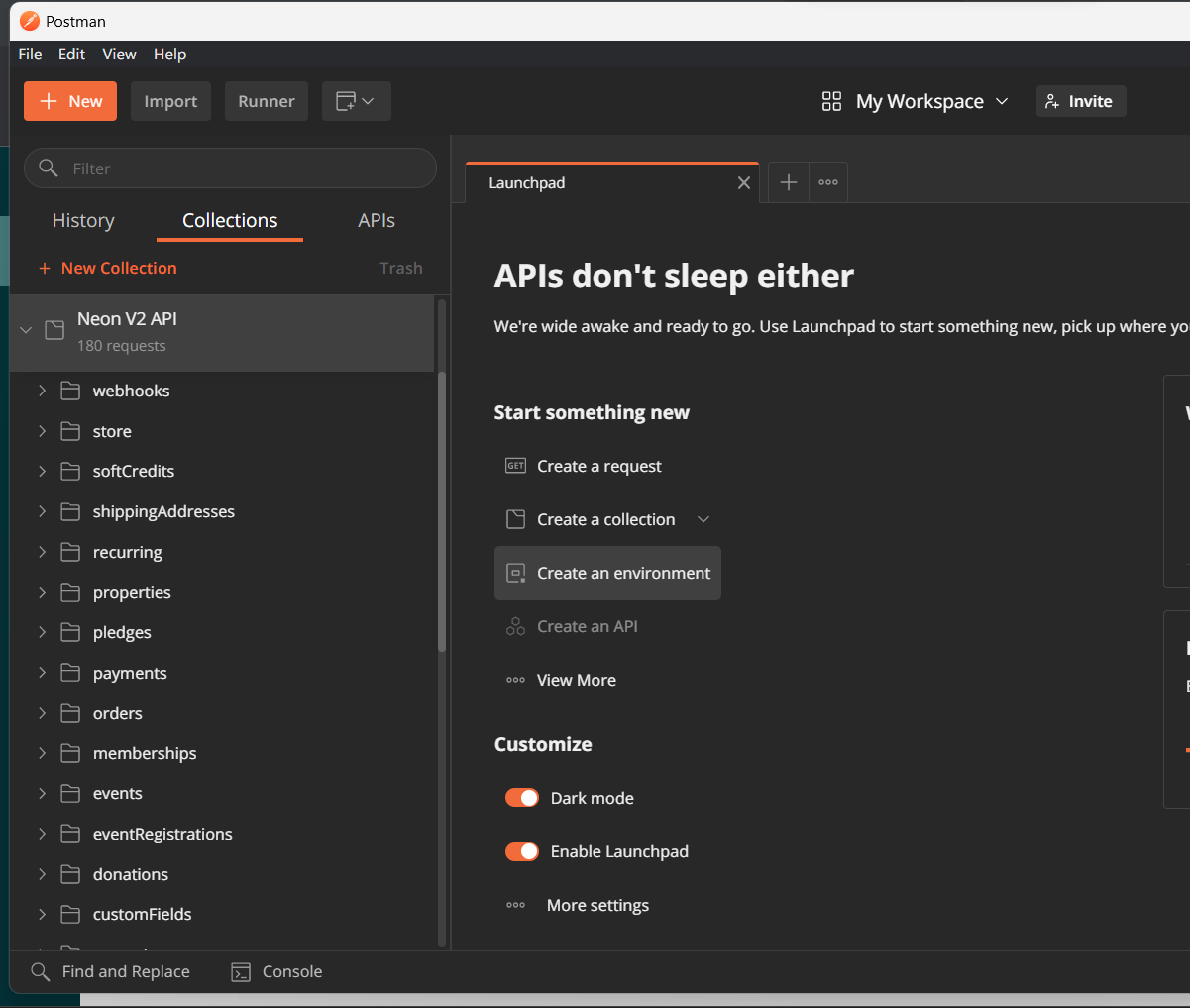Open tab options three-dot menu
Image resolution: width=1190 pixels, height=1008 pixels.
[x=828, y=182]
